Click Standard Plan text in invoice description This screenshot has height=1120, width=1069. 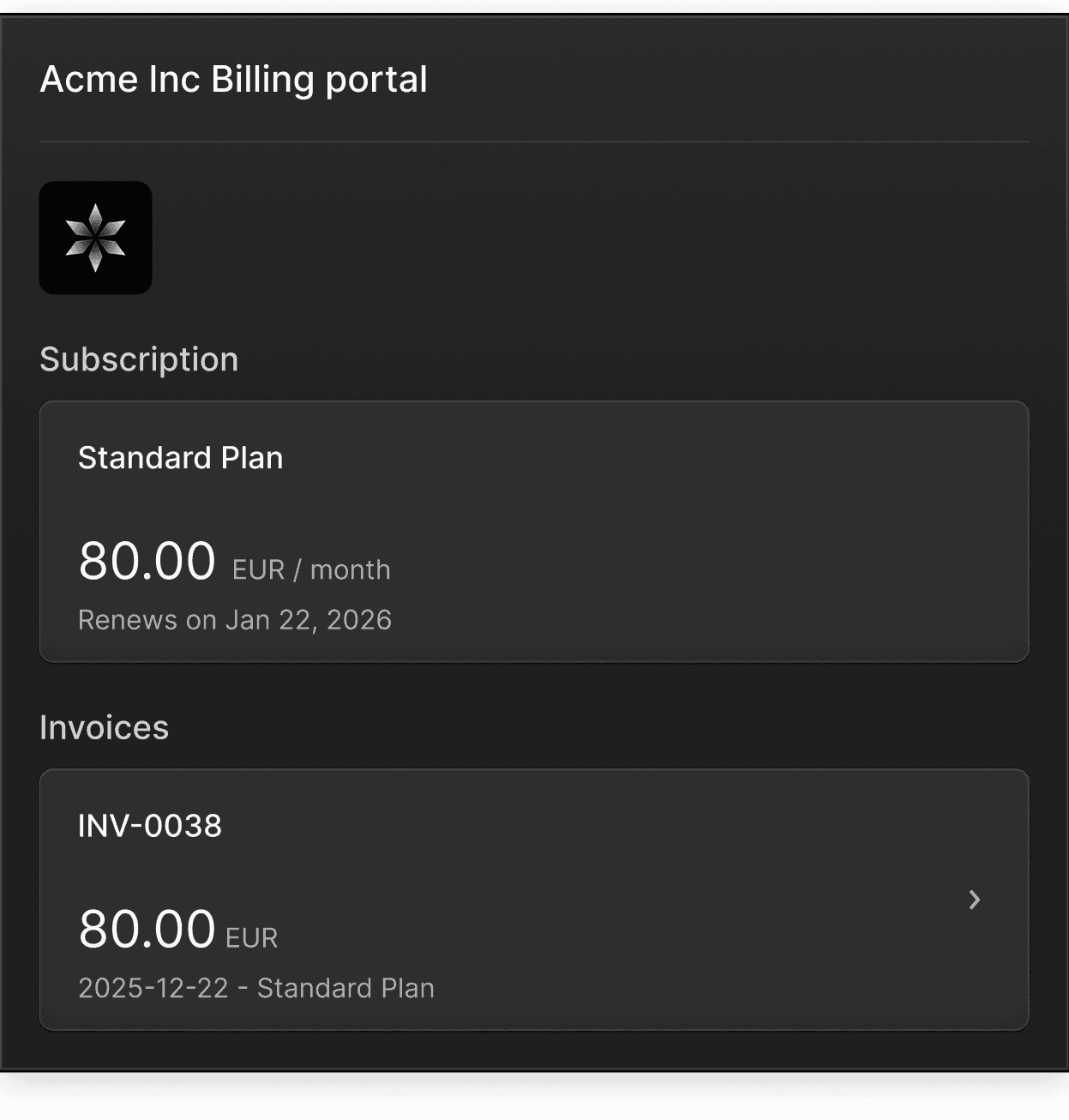tap(345, 988)
